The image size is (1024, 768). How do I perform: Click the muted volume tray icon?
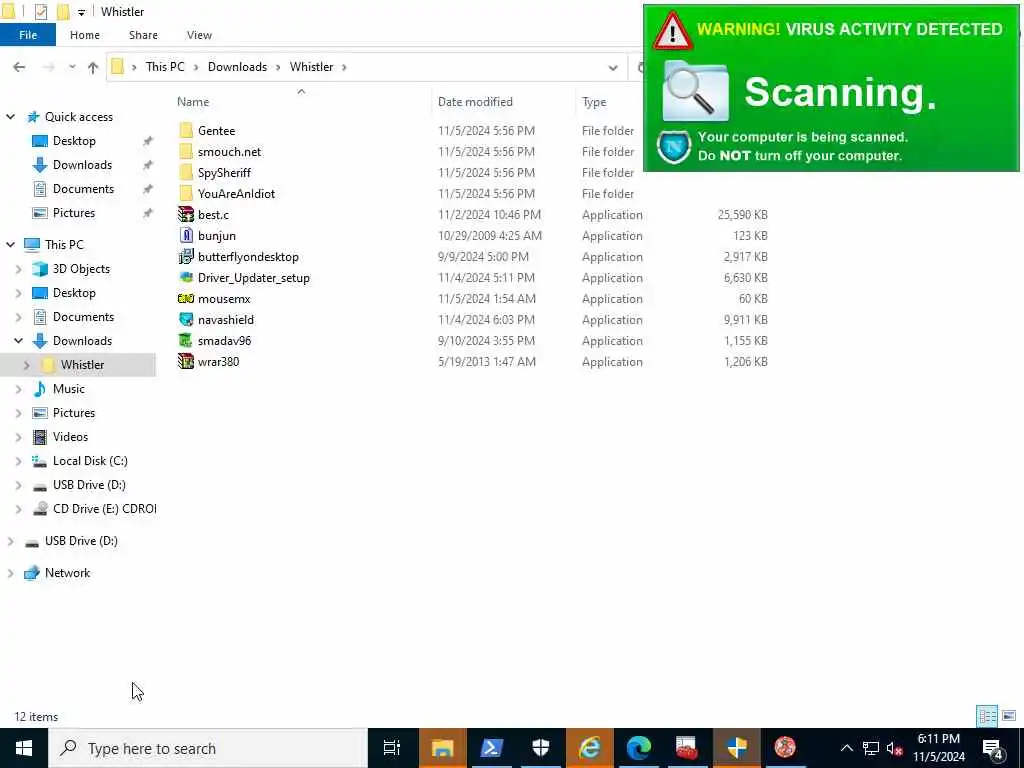pyautogui.click(x=895, y=748)
